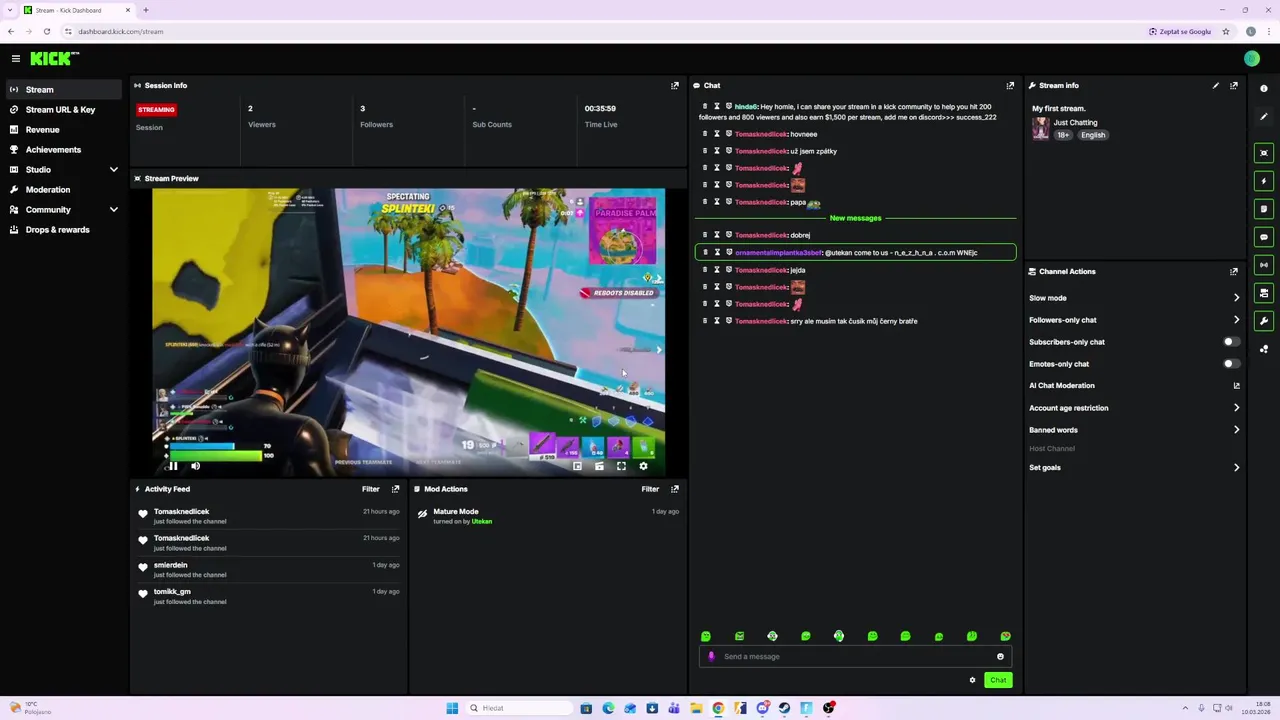The height and width of the screenshot is (720, 1280).
Task: Send message with green Chat button
Action: coord(998,680)
